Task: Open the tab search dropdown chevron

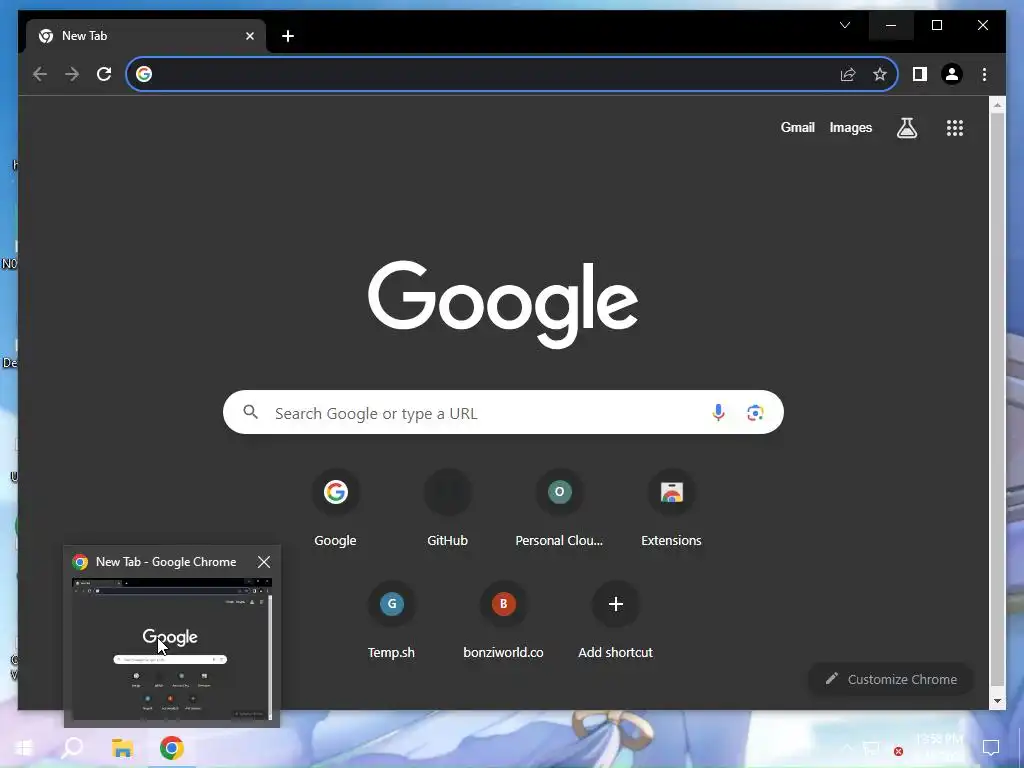Action: click(x=844, y=25)
